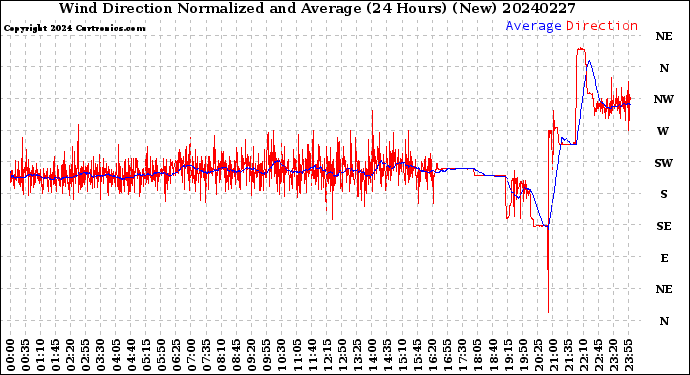Click the "14:00" time axis label
The image size is (690, 375).
coord(373,355)
